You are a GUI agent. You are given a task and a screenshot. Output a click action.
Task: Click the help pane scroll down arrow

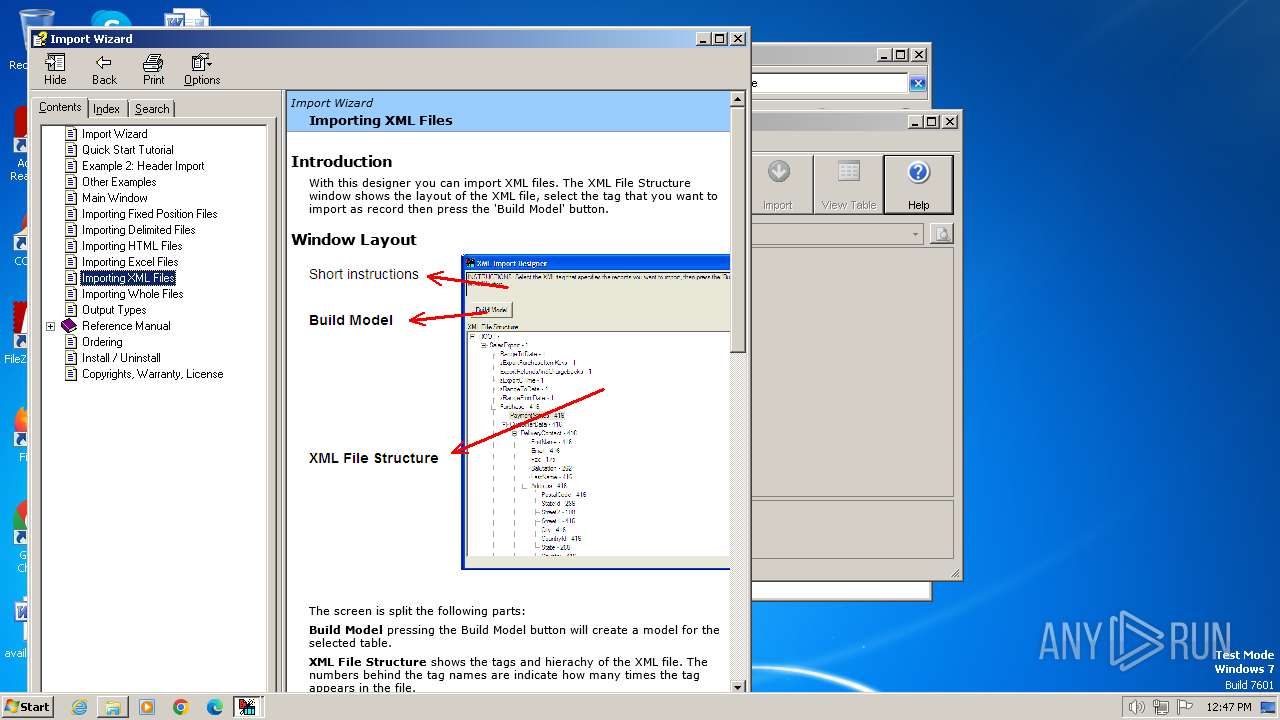738,686
